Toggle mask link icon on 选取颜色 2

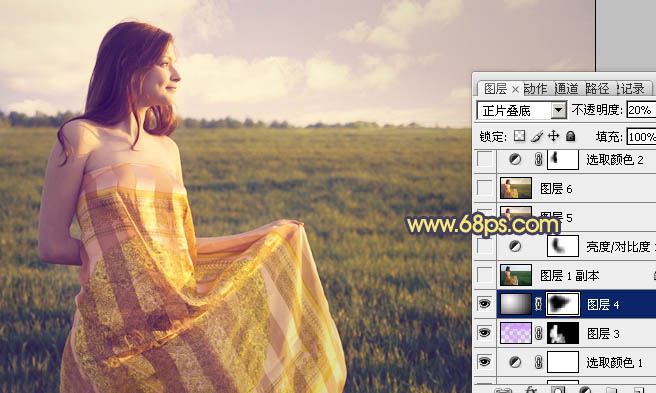pos(538,159)
